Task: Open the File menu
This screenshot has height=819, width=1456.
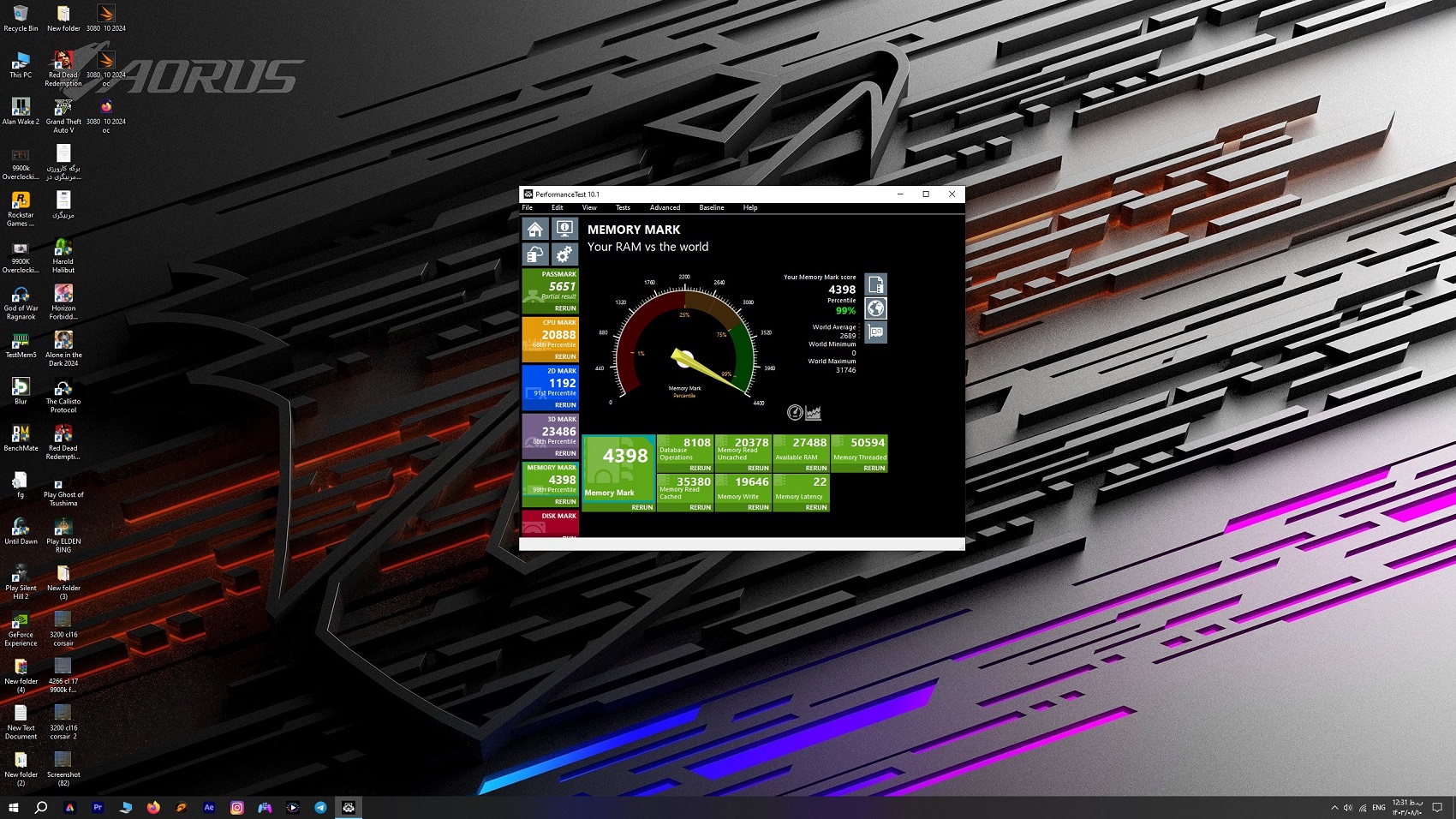Action: tap(528, 207)
